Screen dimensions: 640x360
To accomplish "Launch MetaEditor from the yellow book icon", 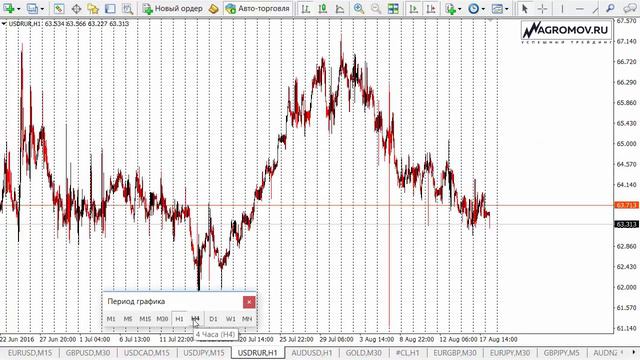I will tap(213, 8).
